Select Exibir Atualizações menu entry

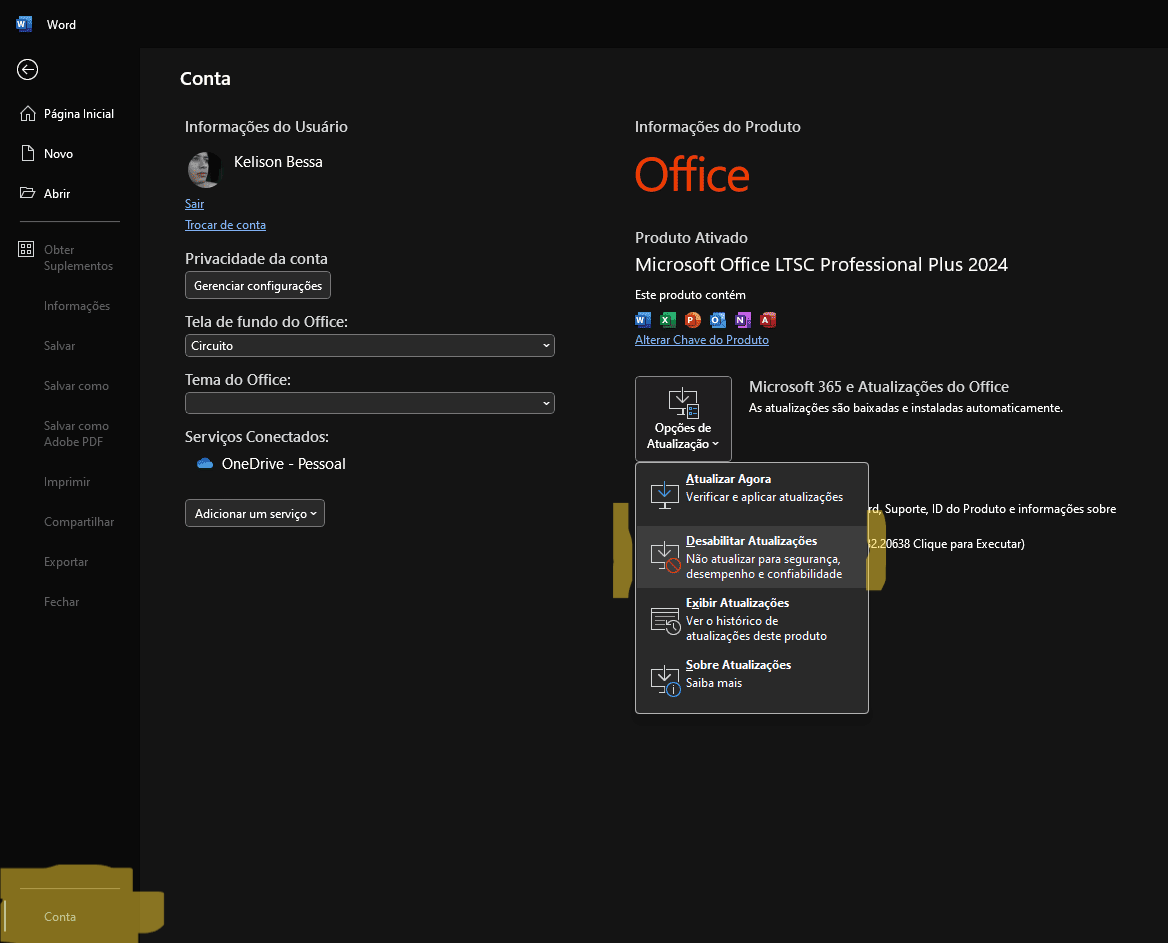(751, 619)
